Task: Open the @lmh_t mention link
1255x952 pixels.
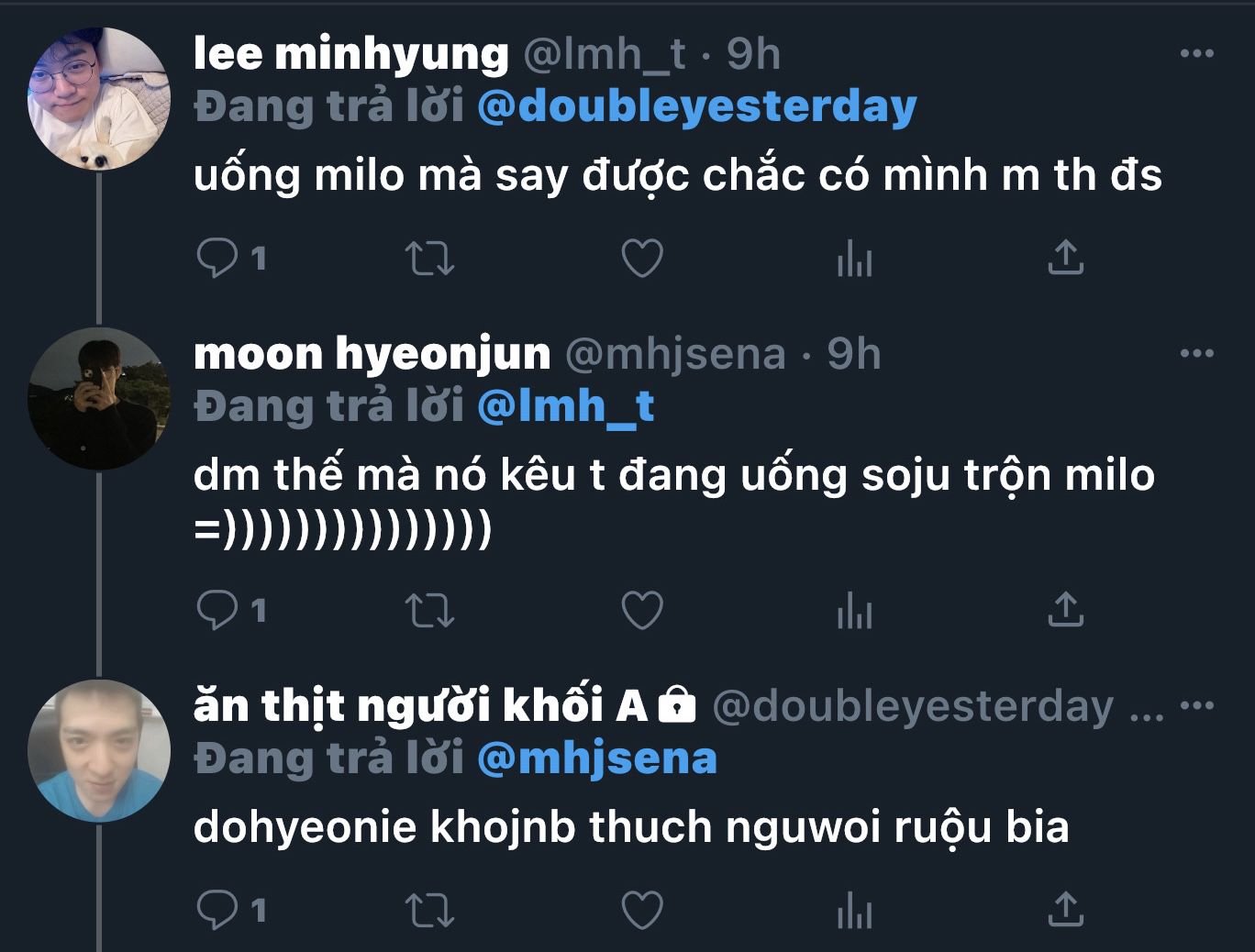Action: (566, 406)
